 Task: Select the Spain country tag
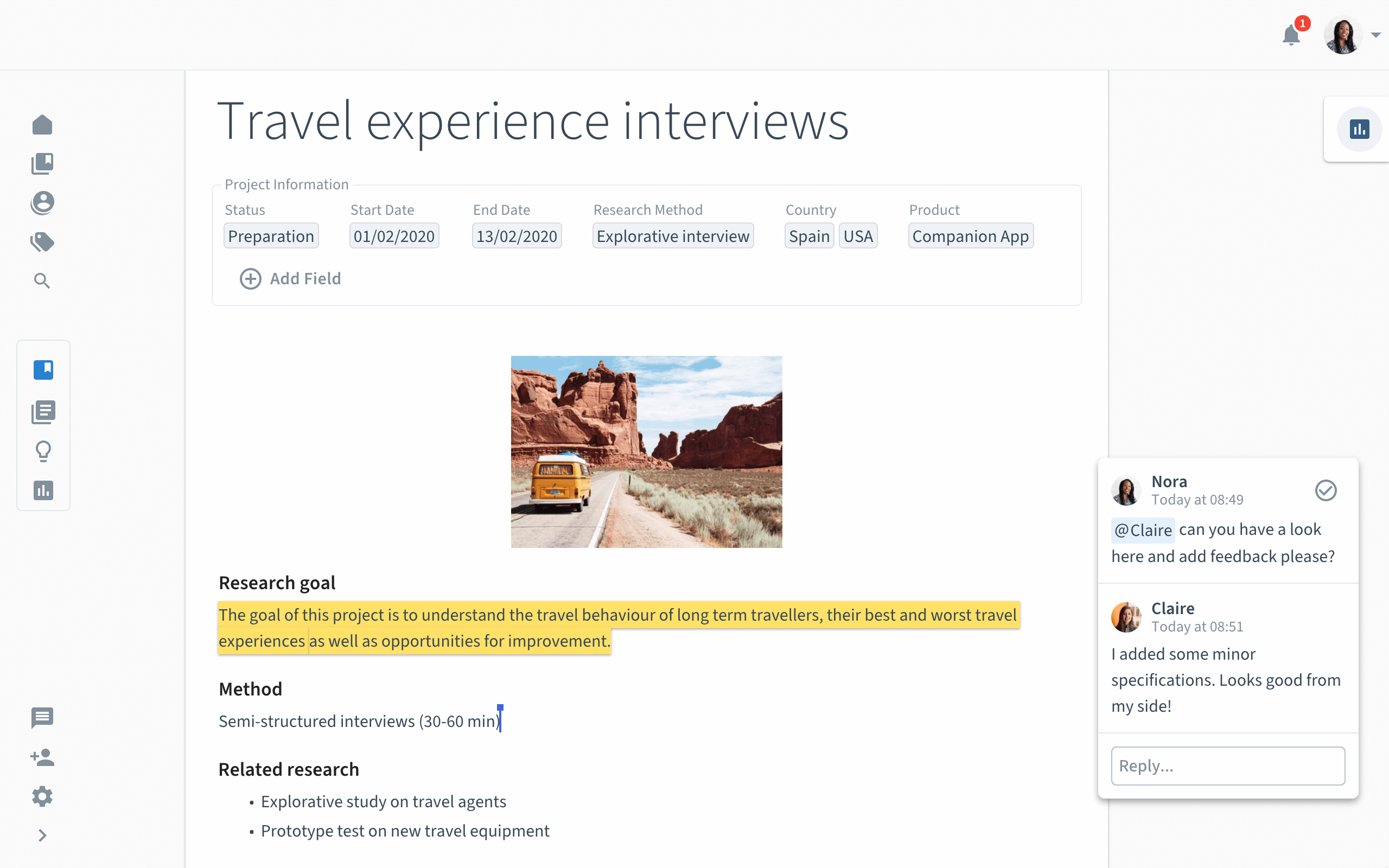coord(810,236)
